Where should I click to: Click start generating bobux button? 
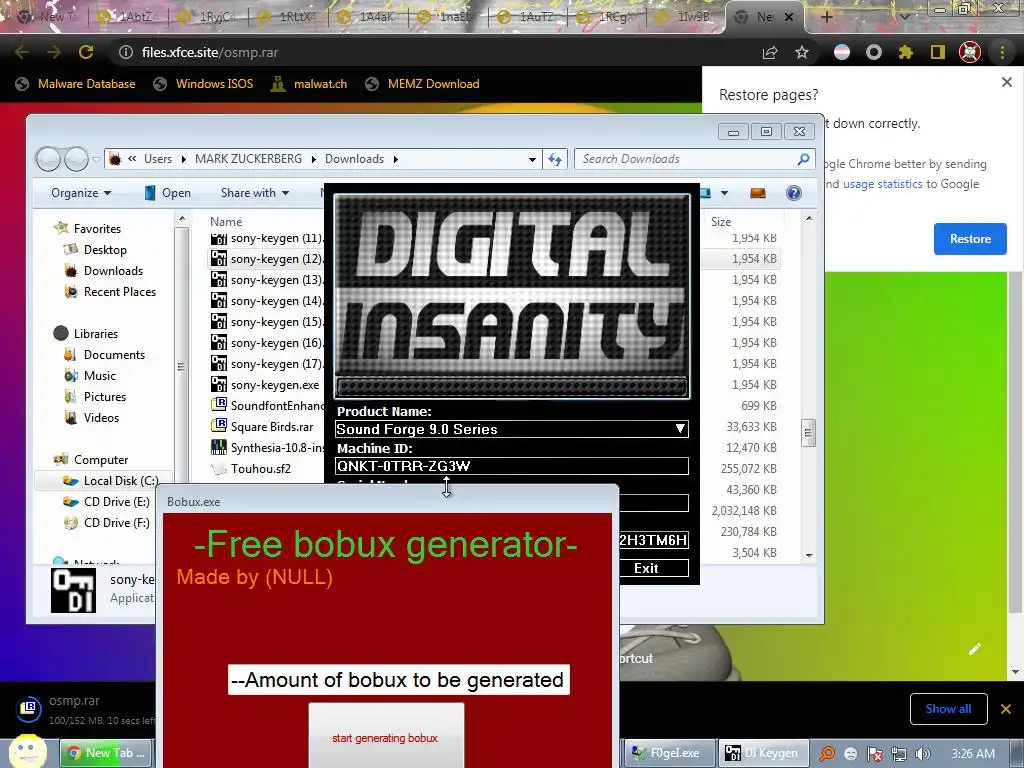point(386,735)
